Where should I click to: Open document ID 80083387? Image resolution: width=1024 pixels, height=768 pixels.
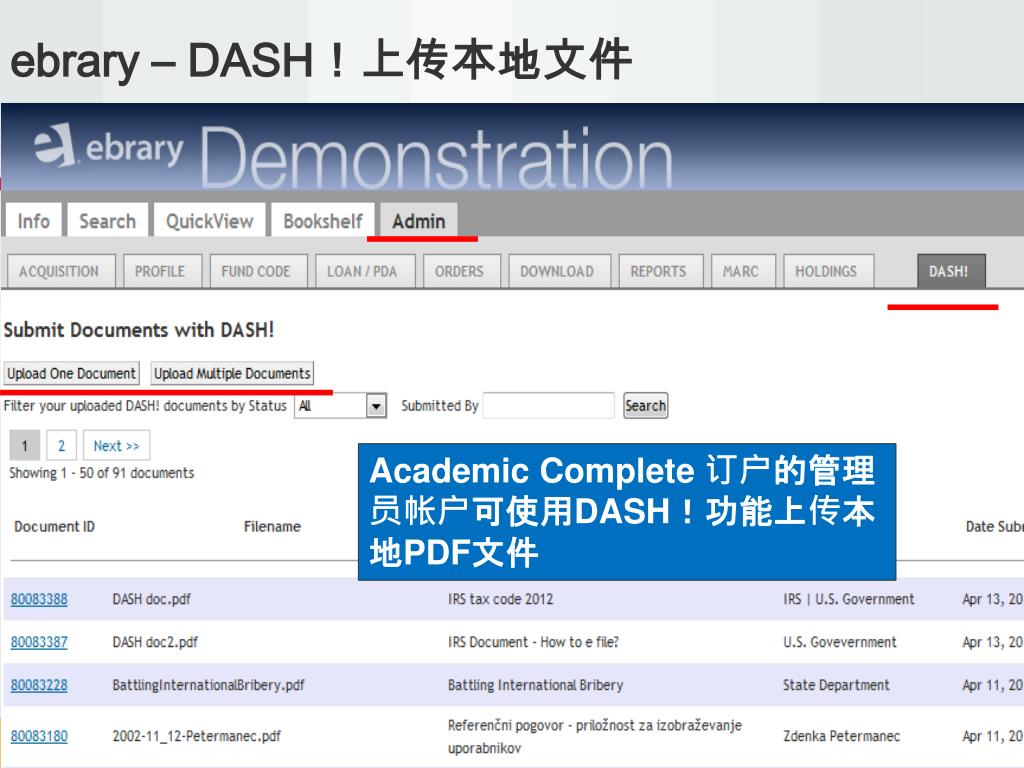[39, 642]
